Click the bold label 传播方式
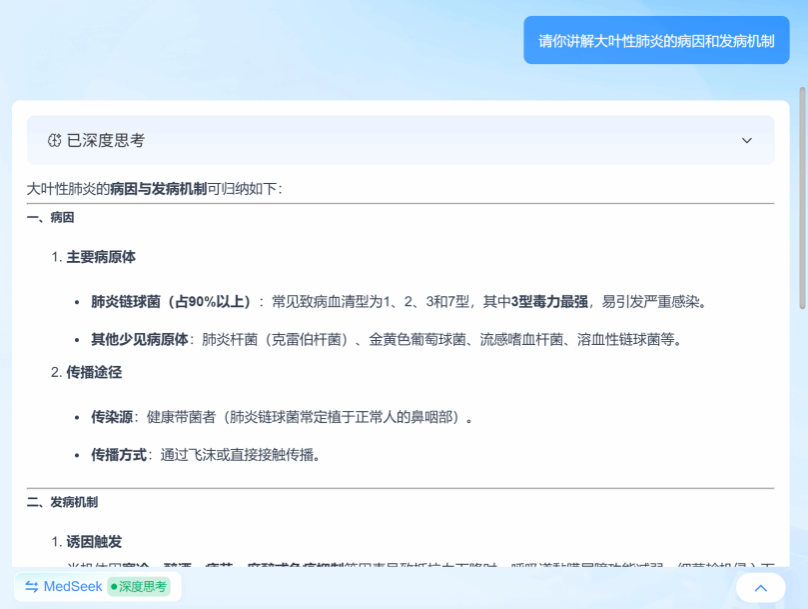 pos(119,454)
